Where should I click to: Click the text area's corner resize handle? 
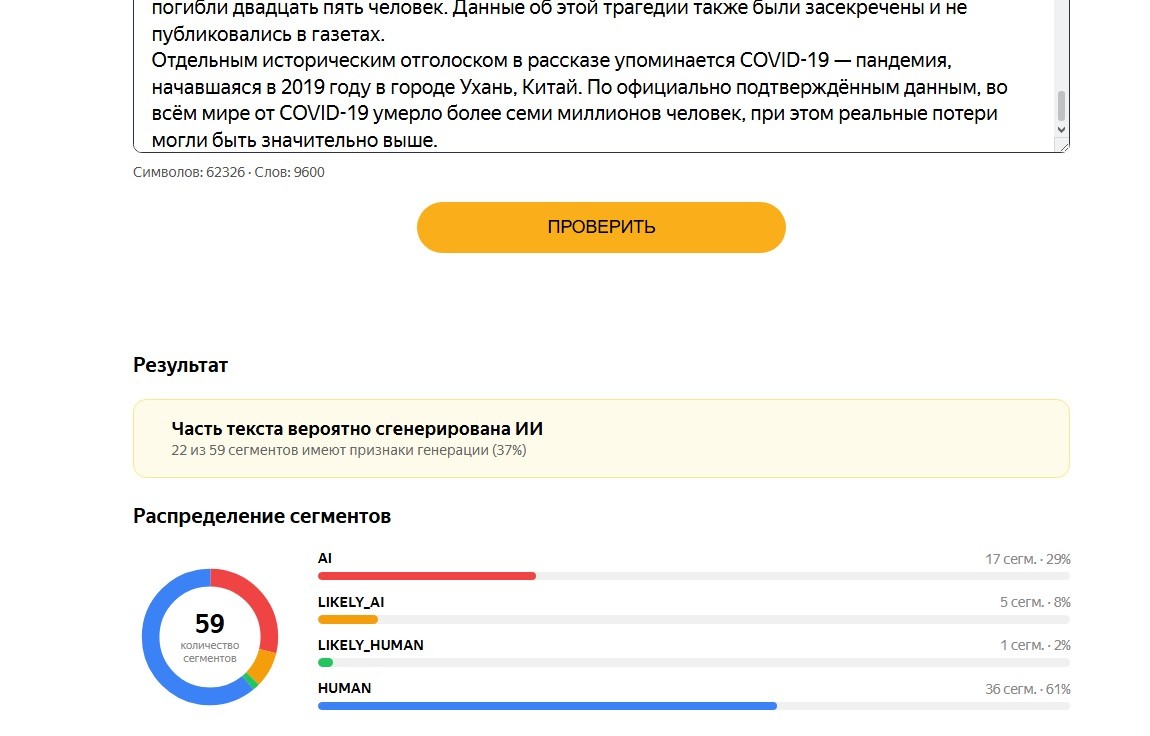tap(1061, 145)
